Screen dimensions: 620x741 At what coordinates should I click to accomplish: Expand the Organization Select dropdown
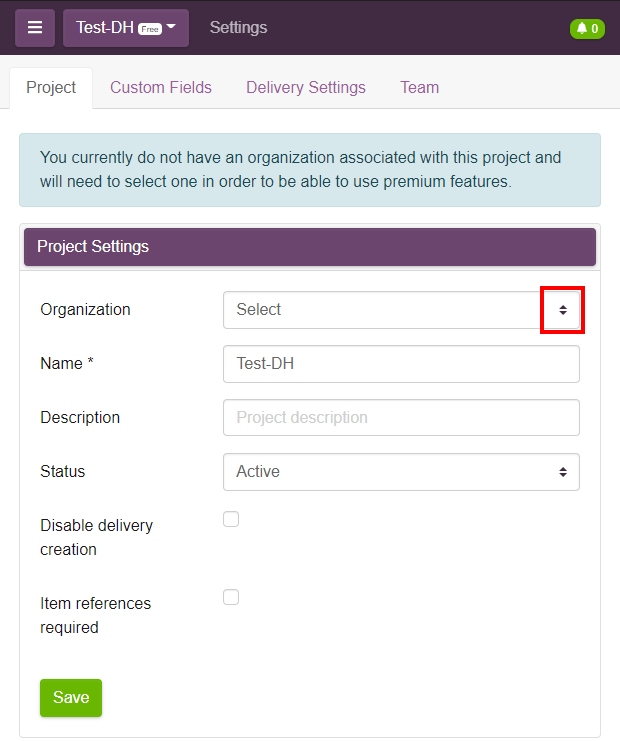[x=401, y=310]
